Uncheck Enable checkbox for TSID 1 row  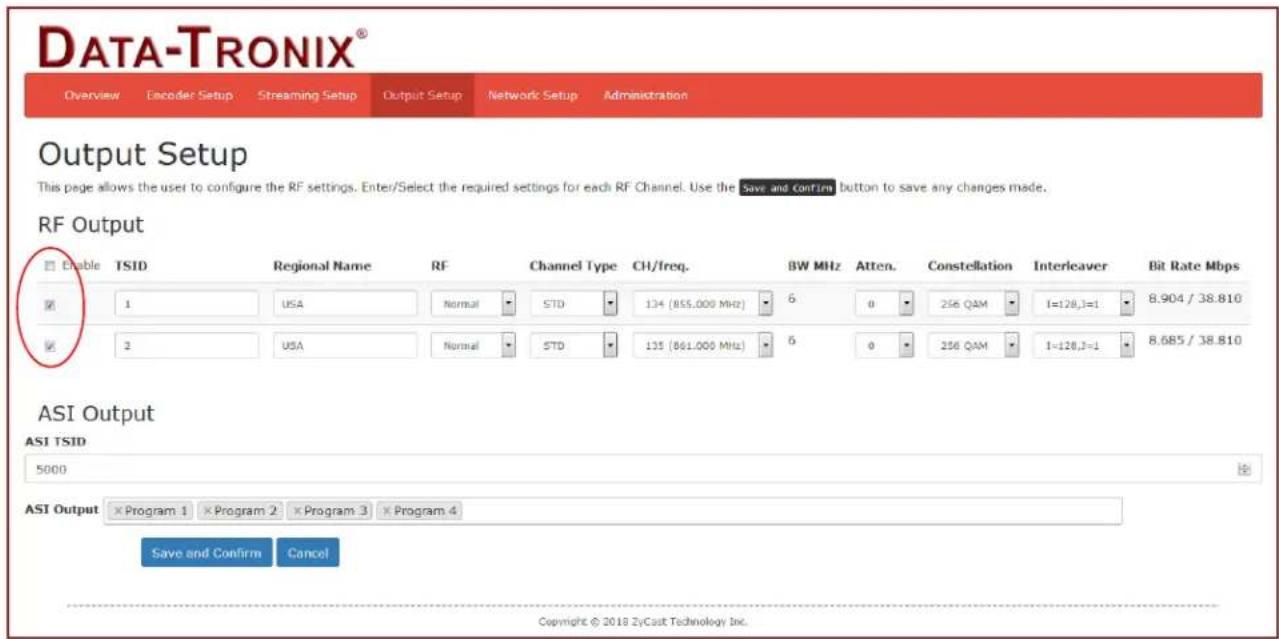coord(50,305)
